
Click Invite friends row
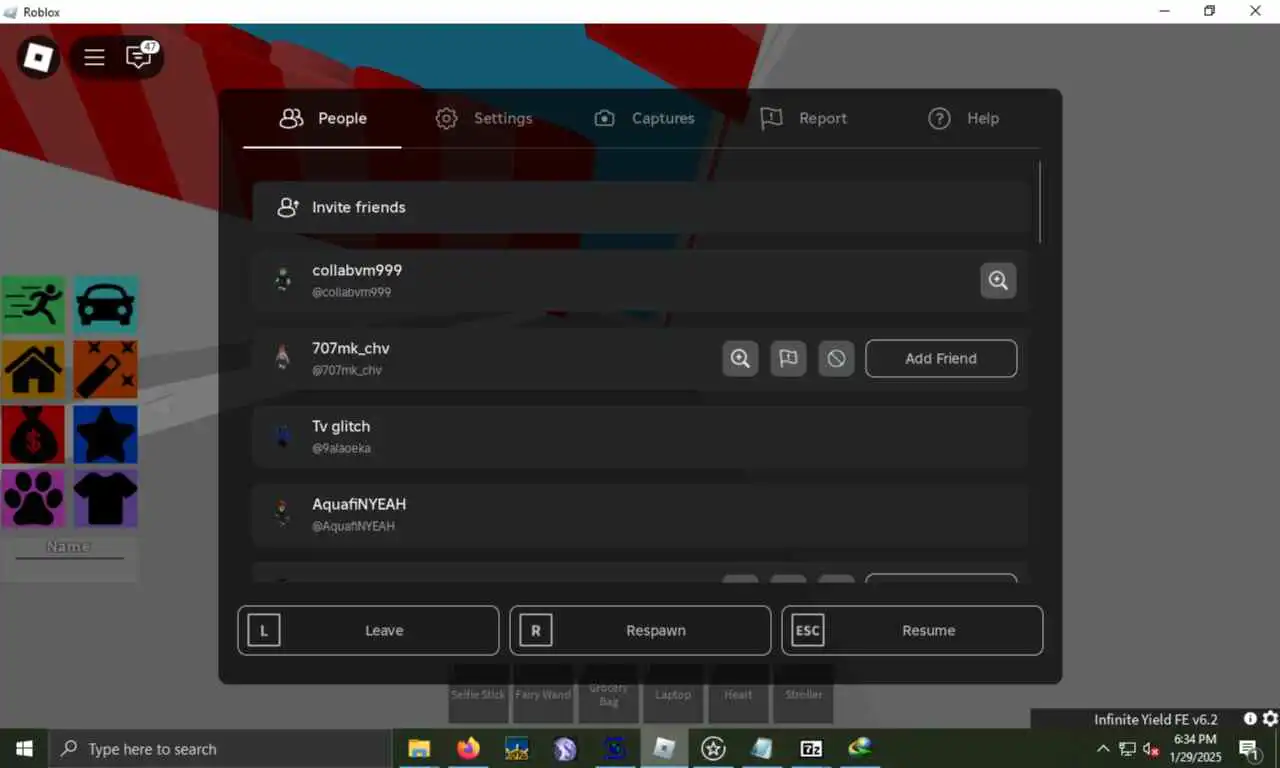pos(641,207)
